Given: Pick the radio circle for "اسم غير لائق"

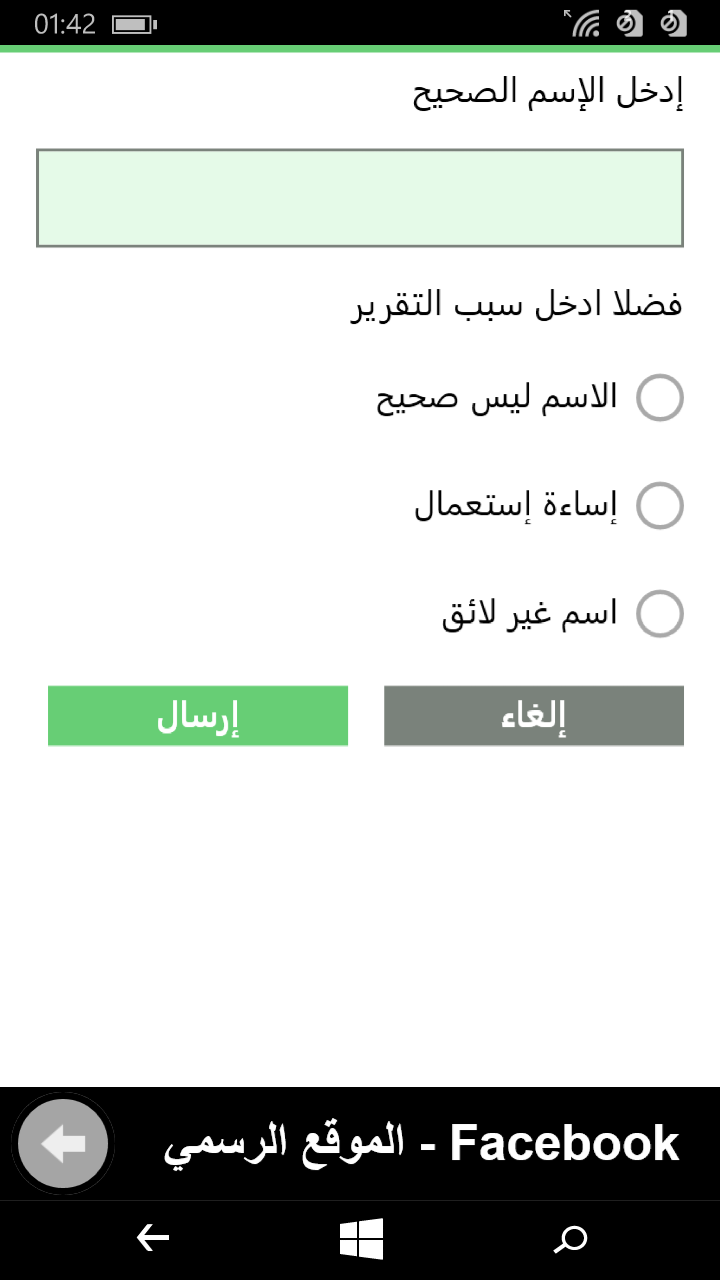Looking at the screenshot, I should coord(660,613).
